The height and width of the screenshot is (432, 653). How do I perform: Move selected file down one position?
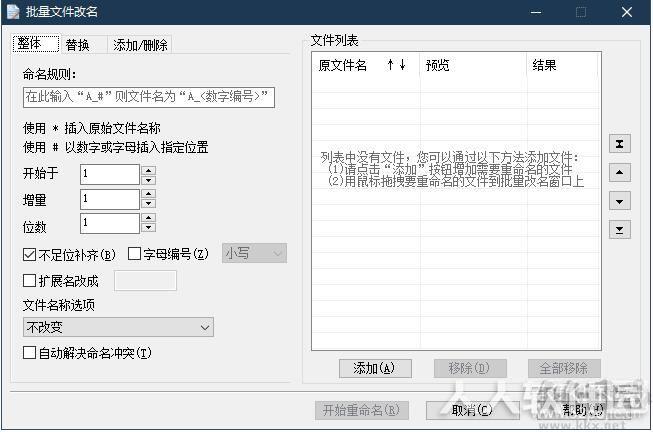(x=619, y=201)
